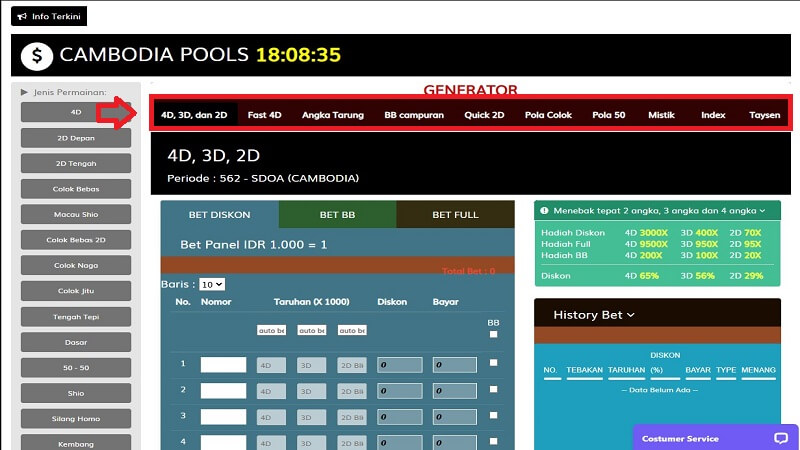Tick the BB header checkbox
This screenshot has width=800, height=450.
(493, 335)
